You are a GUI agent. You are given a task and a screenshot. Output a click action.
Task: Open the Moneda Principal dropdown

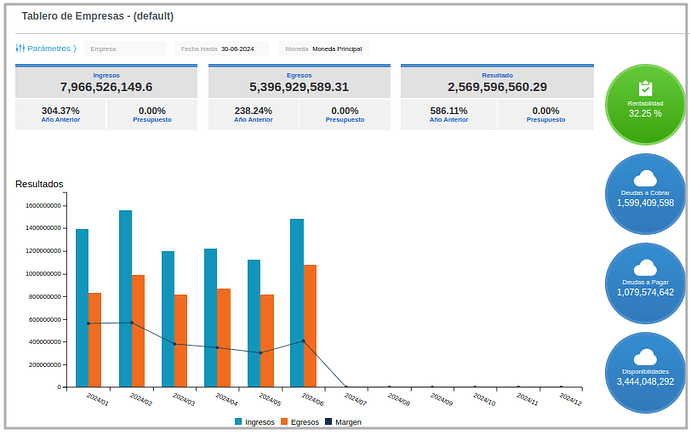(x=337, y=48)
